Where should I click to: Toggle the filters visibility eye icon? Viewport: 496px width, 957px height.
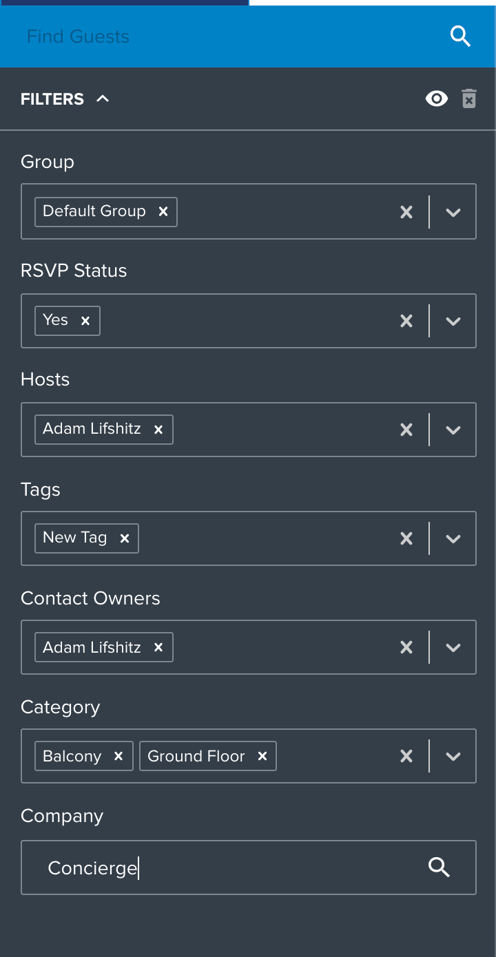click(436, 99)
